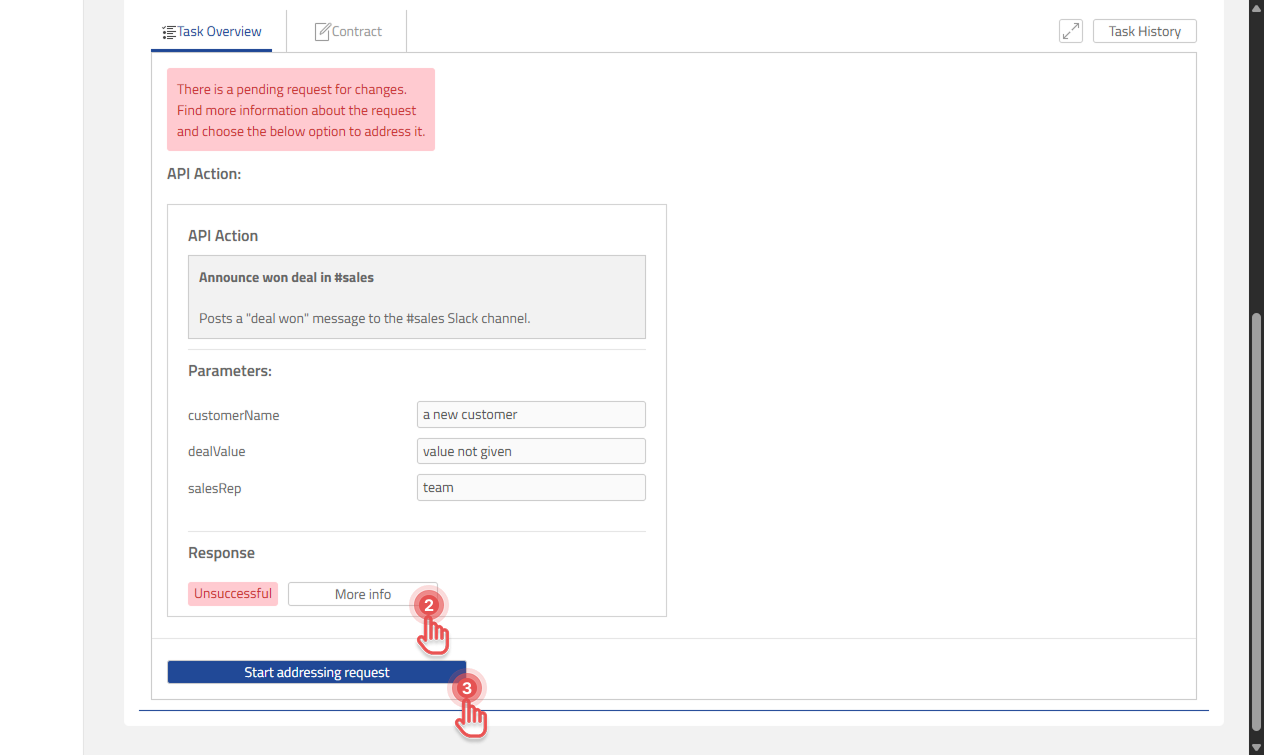Click the salesRep parameter field
This screenshot has width=1264, height=755.
(531, 487)
